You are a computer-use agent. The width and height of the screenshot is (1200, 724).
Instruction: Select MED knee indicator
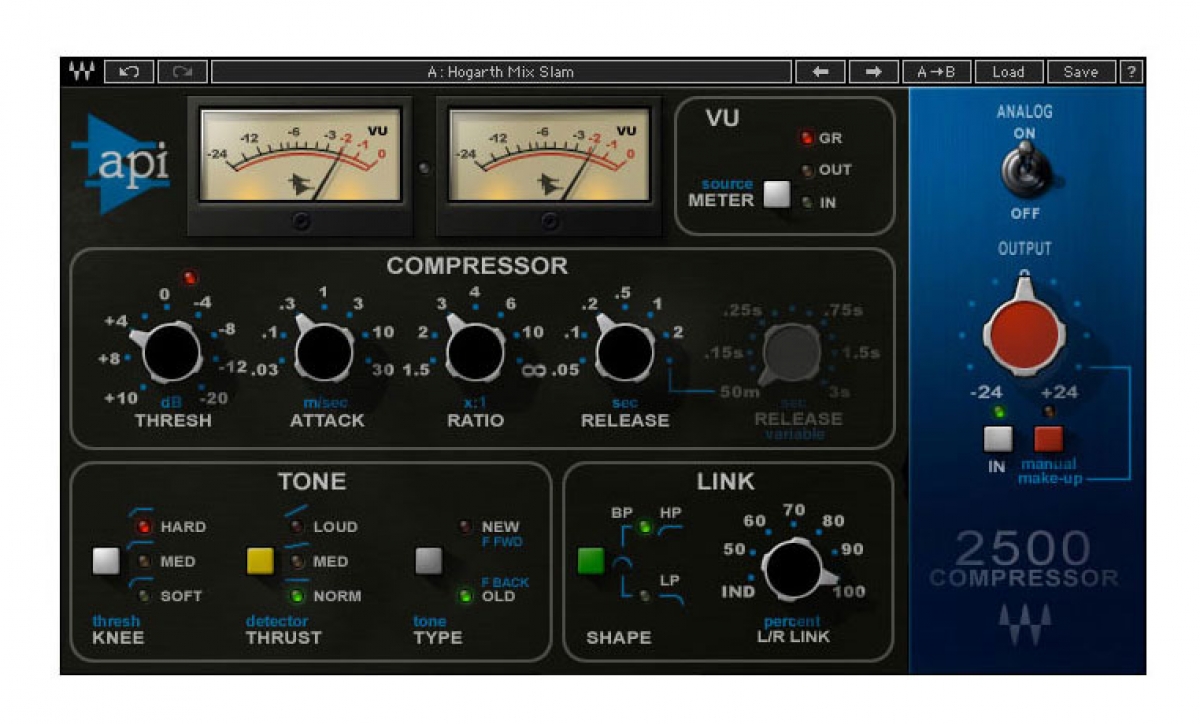[x=143, y=561]
